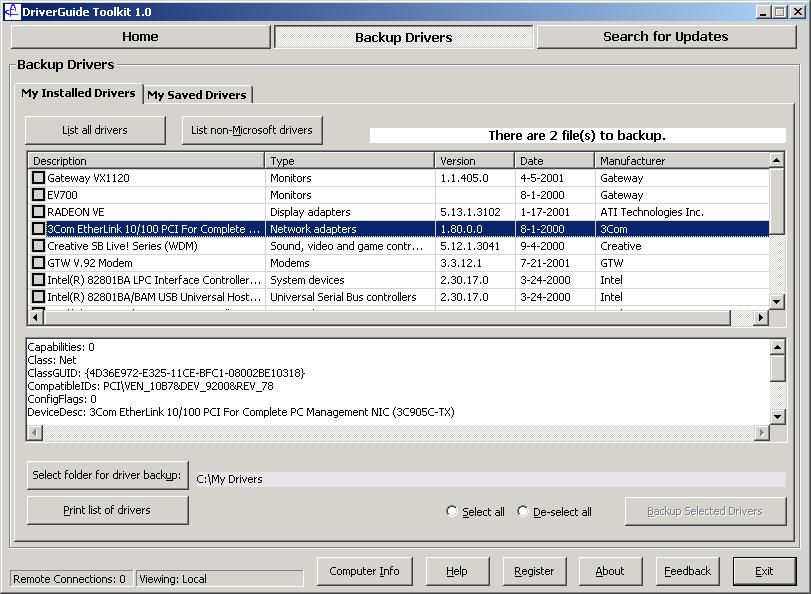Open the Home tab
The image size is (811, 594).
pos(140,37)
